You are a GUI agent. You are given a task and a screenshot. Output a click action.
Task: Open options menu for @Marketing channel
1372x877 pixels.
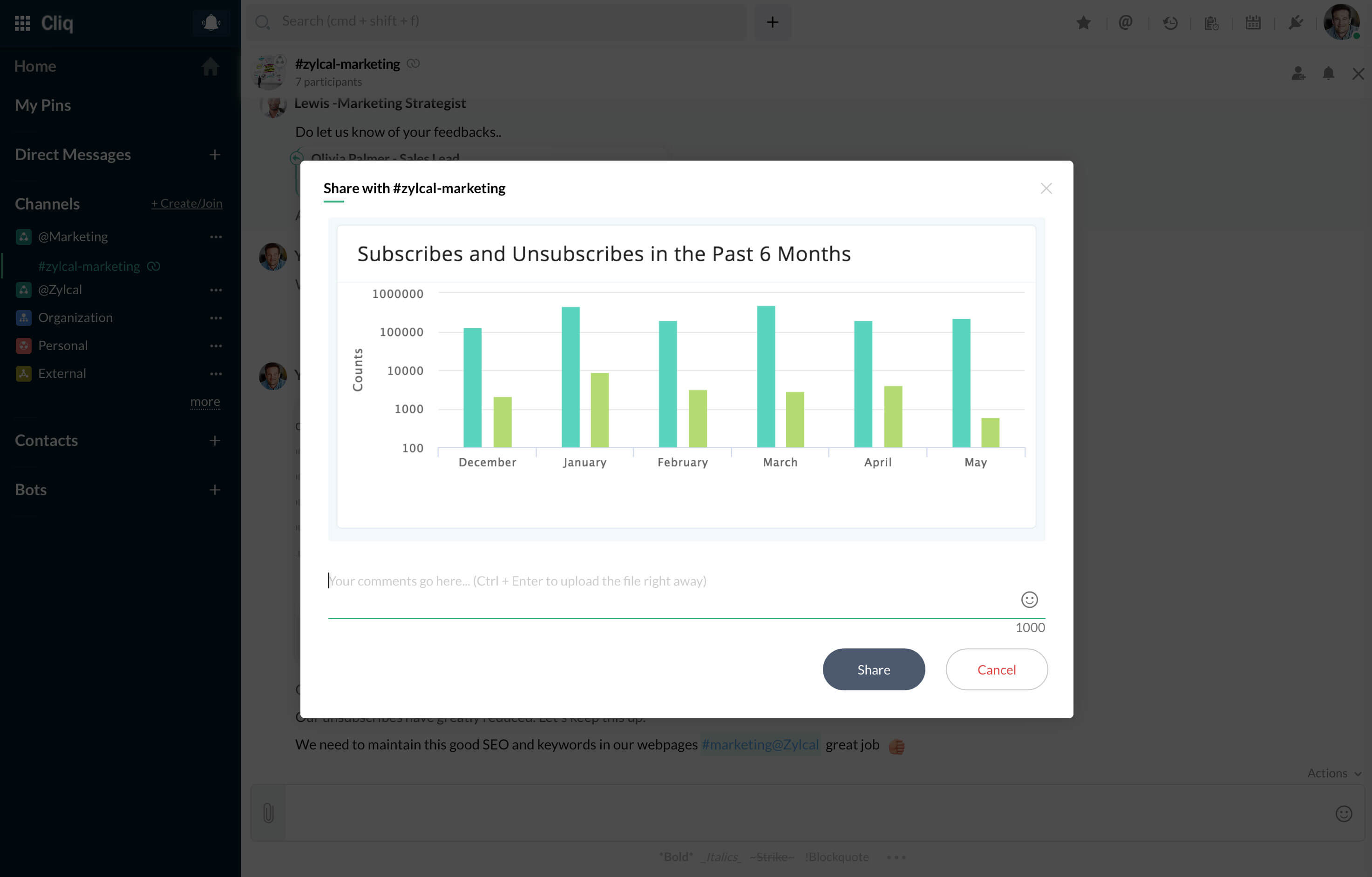pos(215,237)
